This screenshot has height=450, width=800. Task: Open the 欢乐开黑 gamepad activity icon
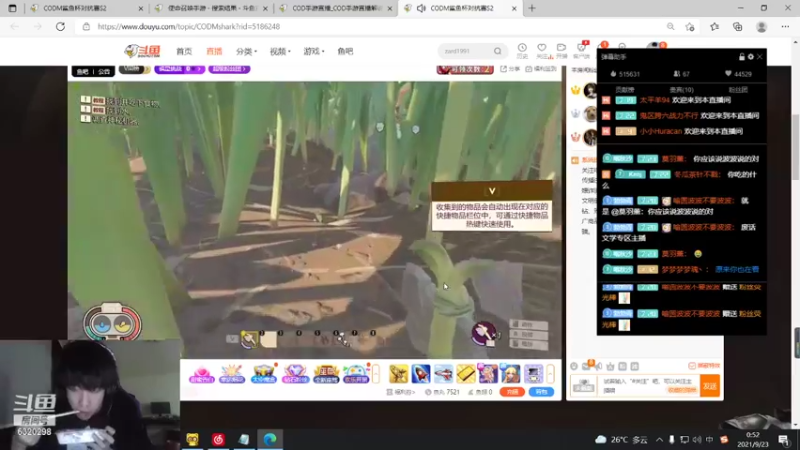tap(356, 374)
